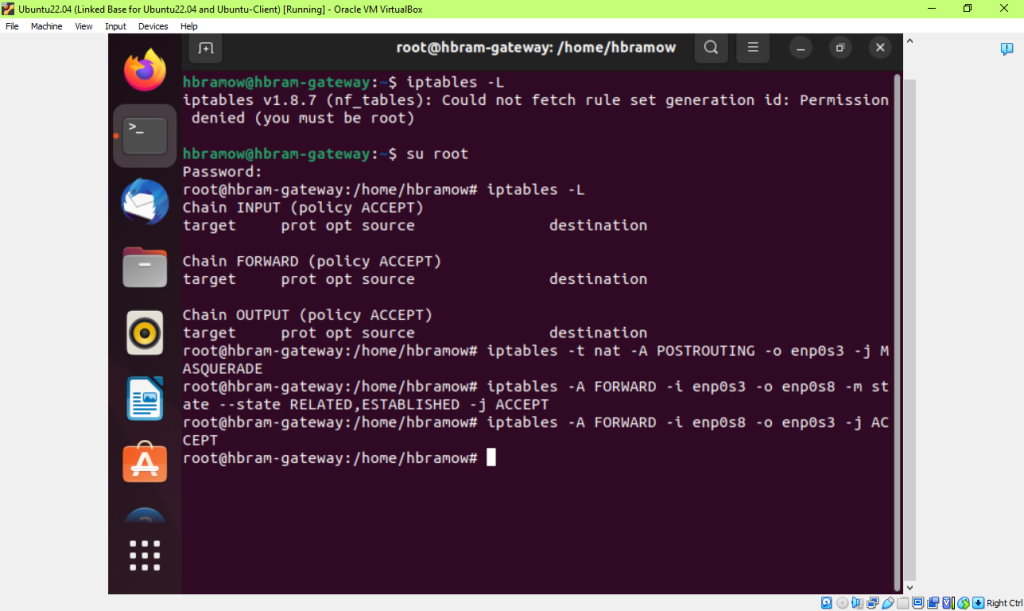Click the recording status icon
This screenshot has height=611, width=1024.
pos(933,603)
